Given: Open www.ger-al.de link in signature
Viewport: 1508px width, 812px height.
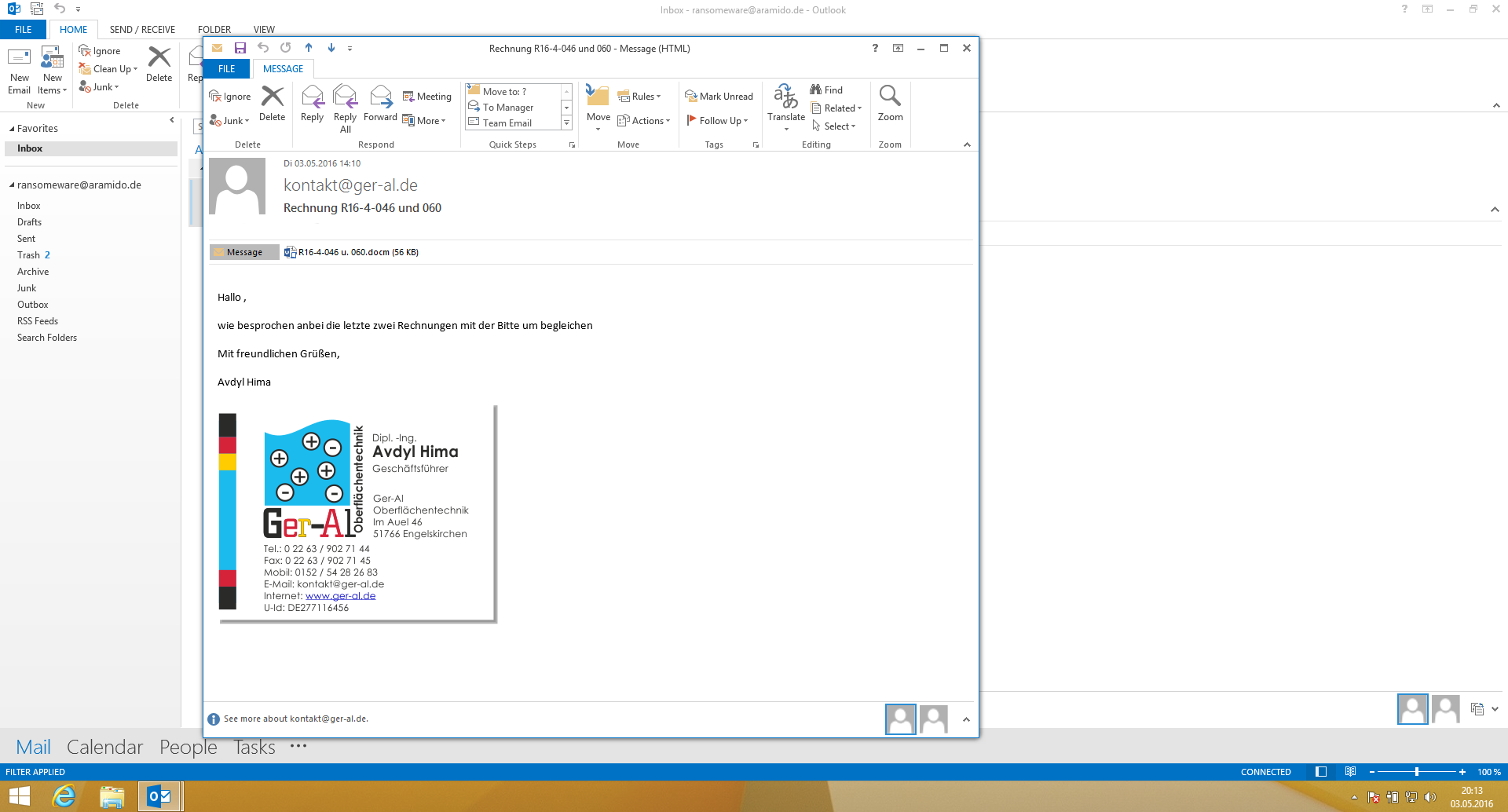Looking at the screenshot, I should point(340,596).
